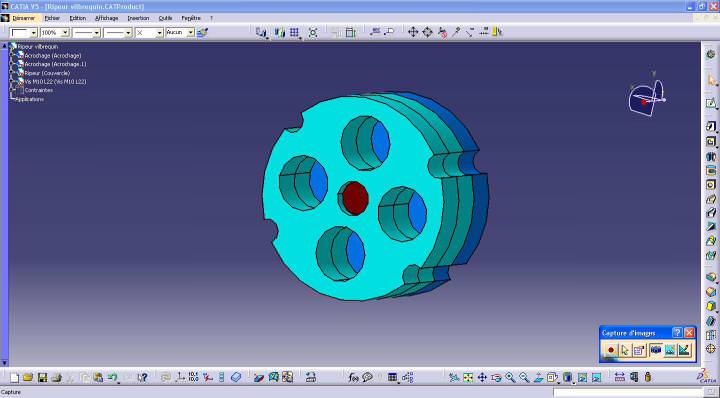This screenshot has height=398, width=720.
Task: Click the assembly gear icon atop right toolbar
Action: point(711,54)
